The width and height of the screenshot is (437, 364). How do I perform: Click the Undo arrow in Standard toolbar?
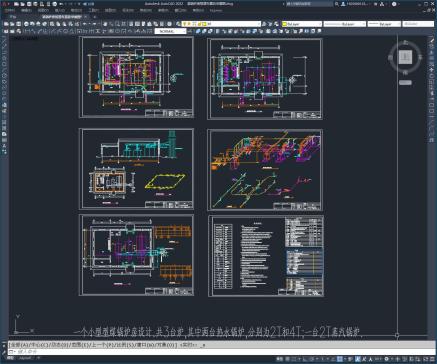[x=85, y=24]
